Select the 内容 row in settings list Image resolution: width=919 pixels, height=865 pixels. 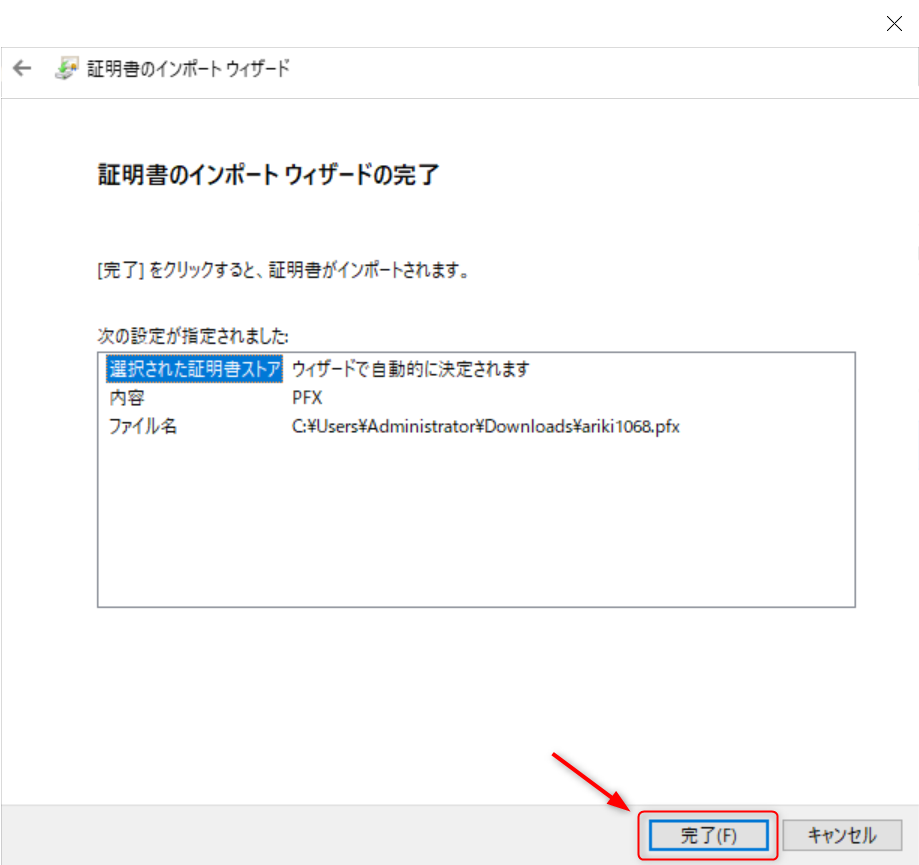[126, 397]
